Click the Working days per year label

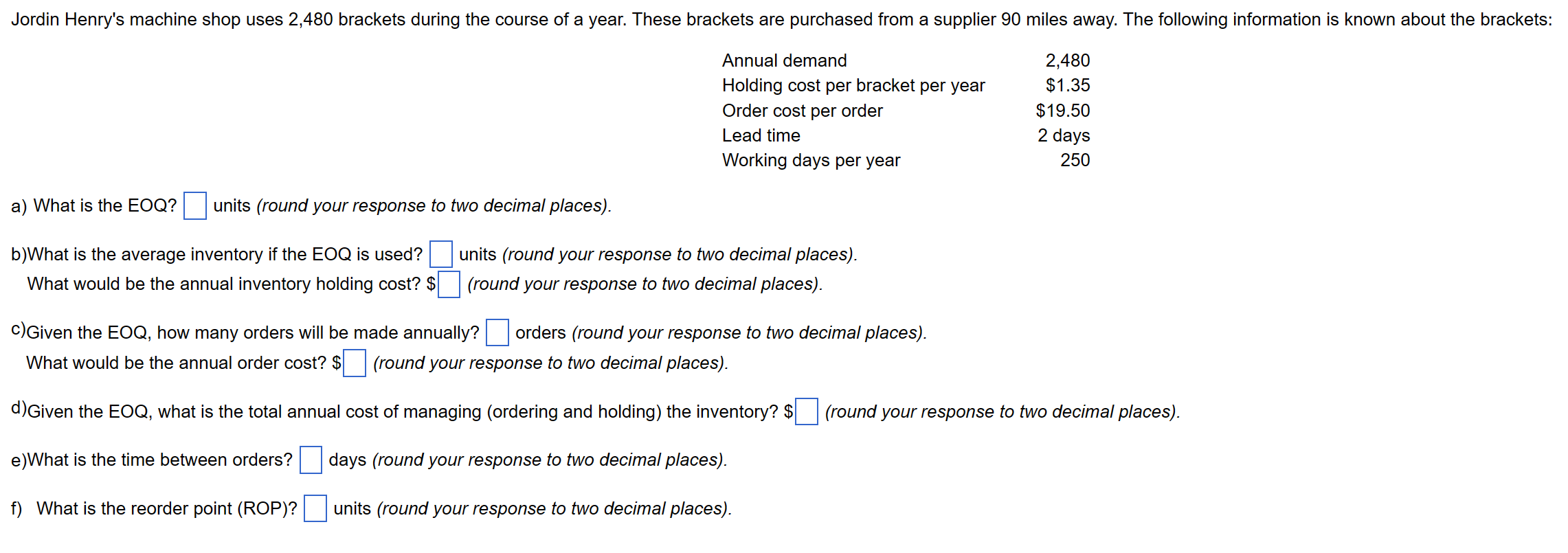click(811, 160)
